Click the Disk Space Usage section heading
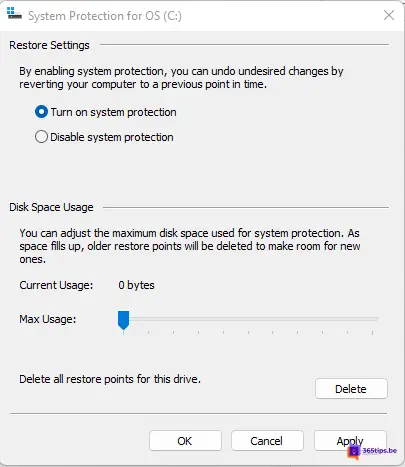 coord(51,207)
